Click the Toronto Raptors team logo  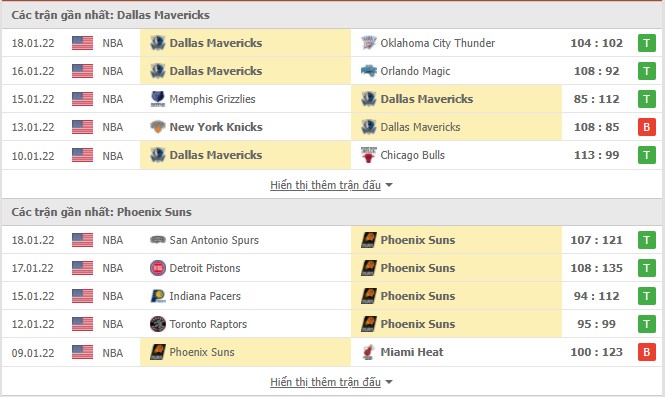point(158,324)
